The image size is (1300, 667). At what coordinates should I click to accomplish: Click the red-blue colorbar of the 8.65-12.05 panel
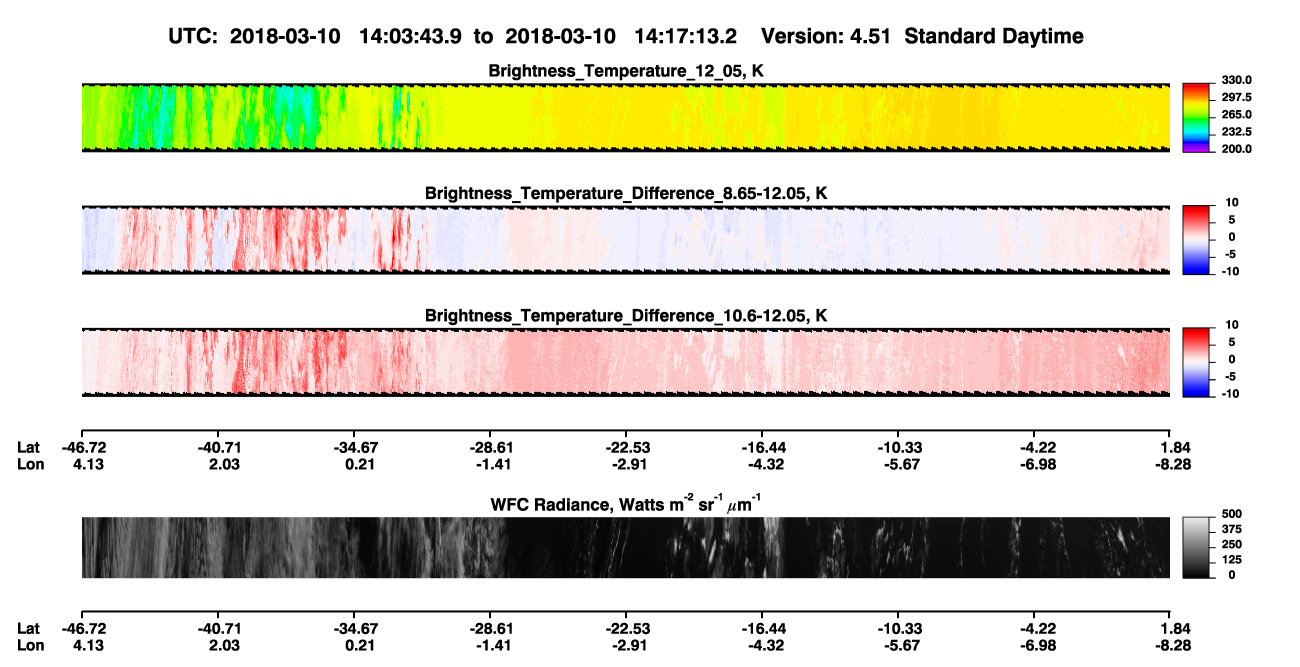click(1197, 240)
